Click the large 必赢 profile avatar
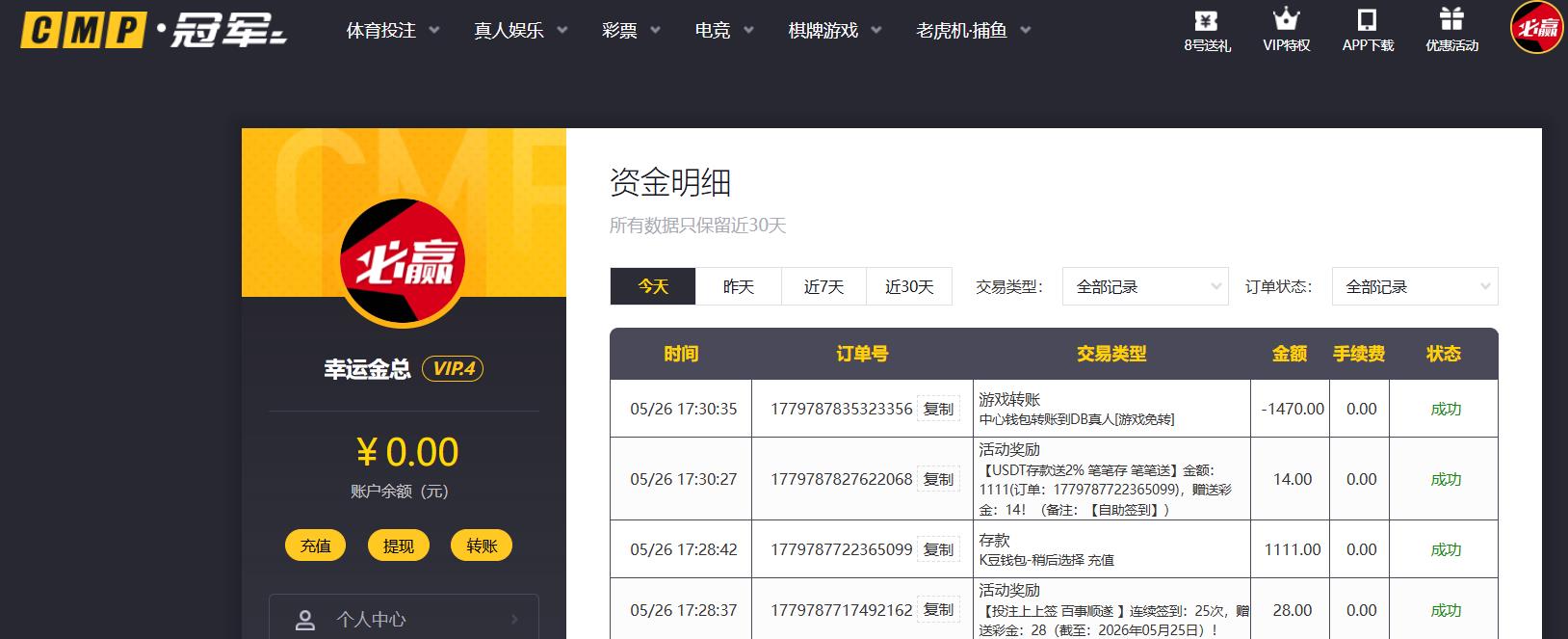 click(x=403, y=261)
